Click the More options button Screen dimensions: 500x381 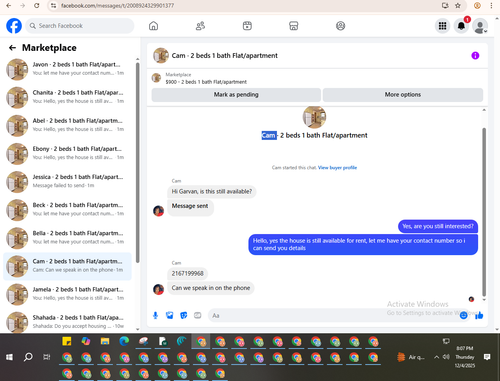coord(403,95)
